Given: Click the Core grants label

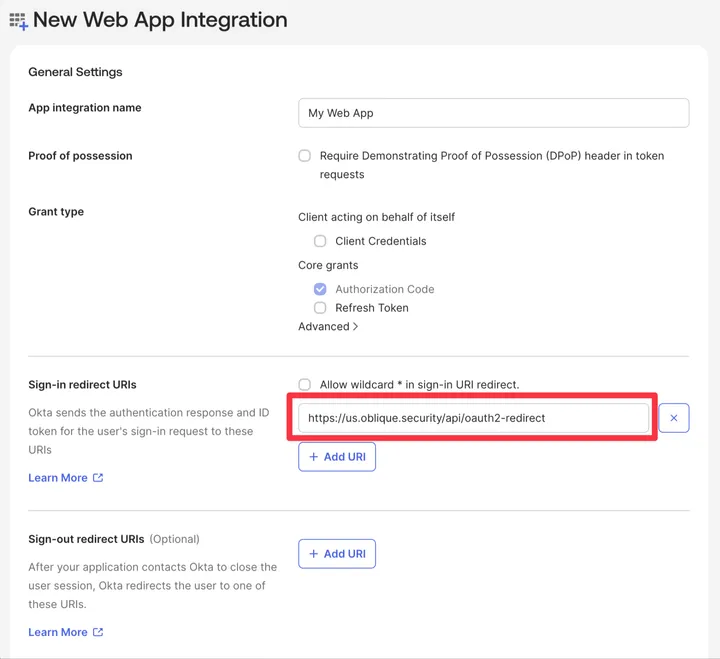Looking at the screenshot, I should pyautogui.click(x=328, y=265).
